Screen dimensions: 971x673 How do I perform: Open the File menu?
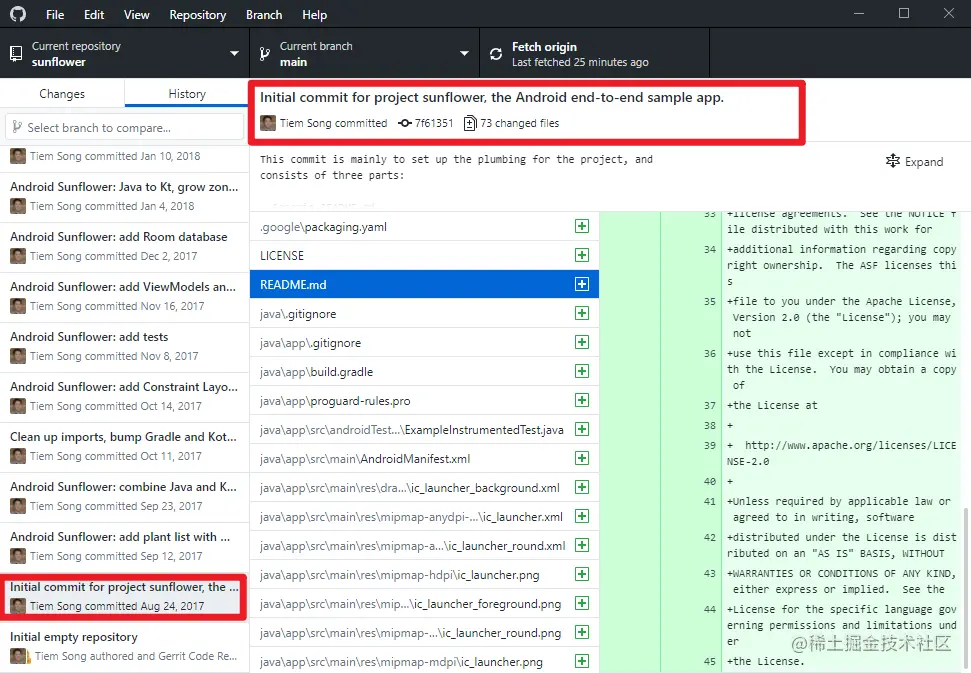pyautogui.click(x=55, y=15)
